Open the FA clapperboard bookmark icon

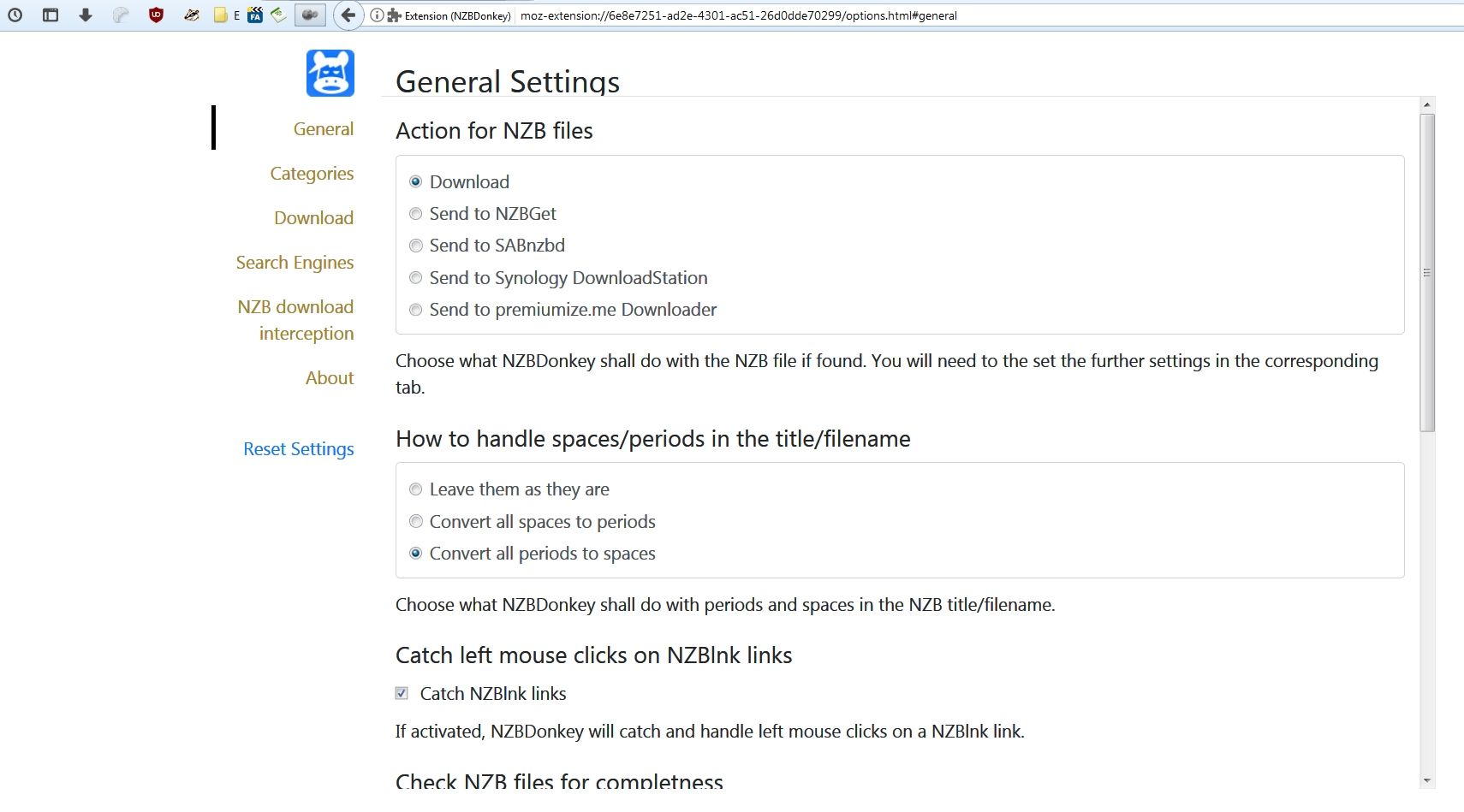tap(255, 15)
